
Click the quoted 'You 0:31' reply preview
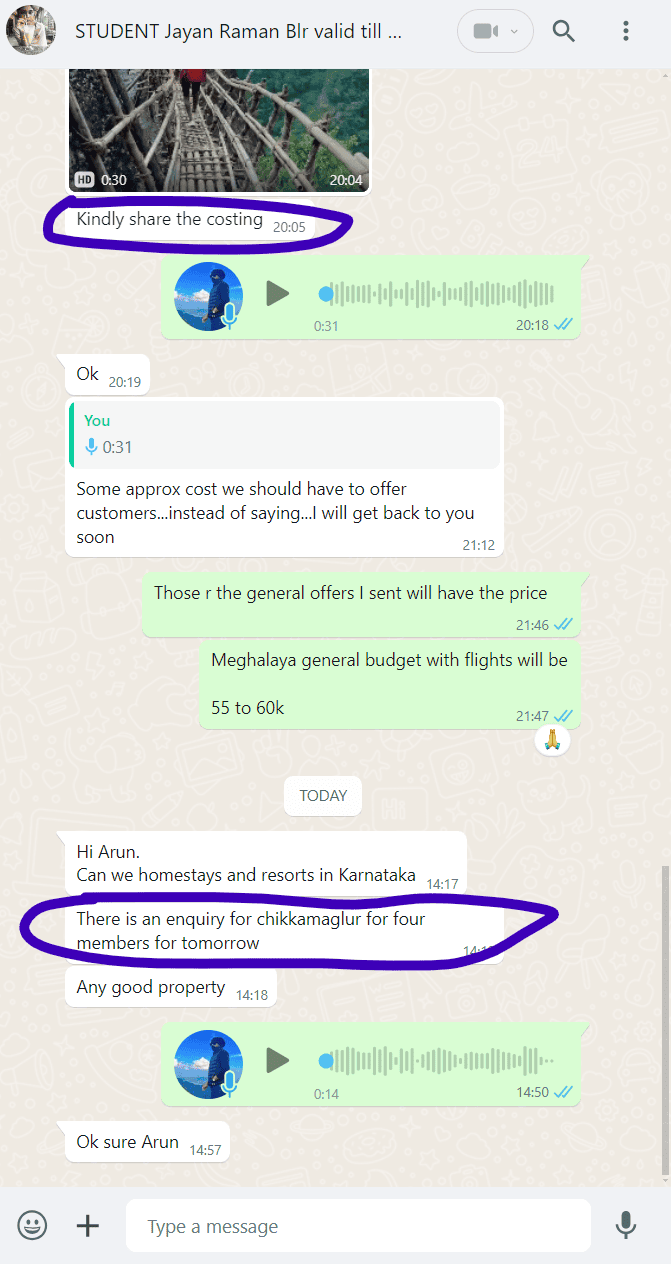tap(284, 434)
